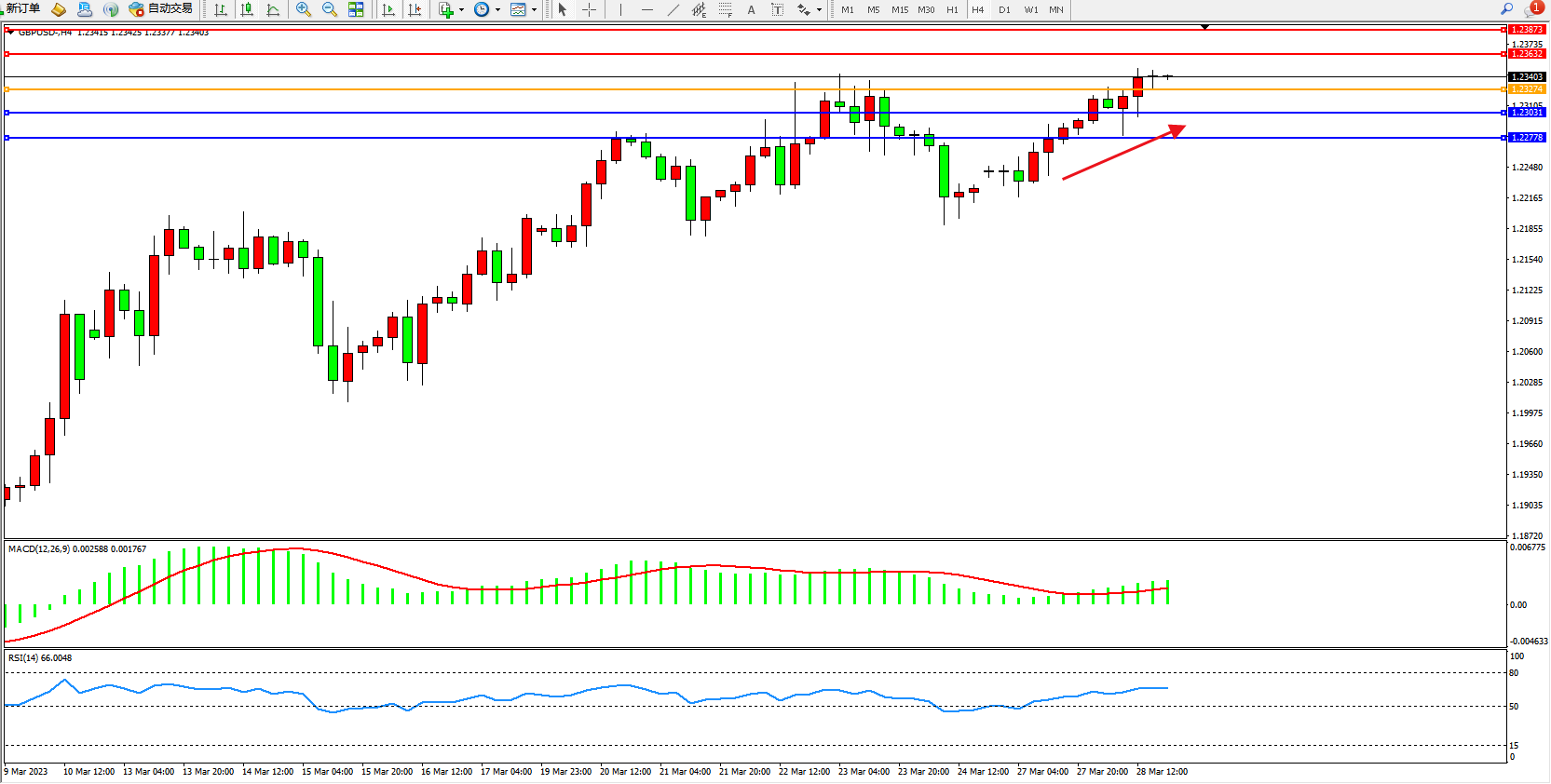Viewport: 1551px width, 784px height.
Task: Click the chart shift triangle marker
Action: tap(1204, 27)
